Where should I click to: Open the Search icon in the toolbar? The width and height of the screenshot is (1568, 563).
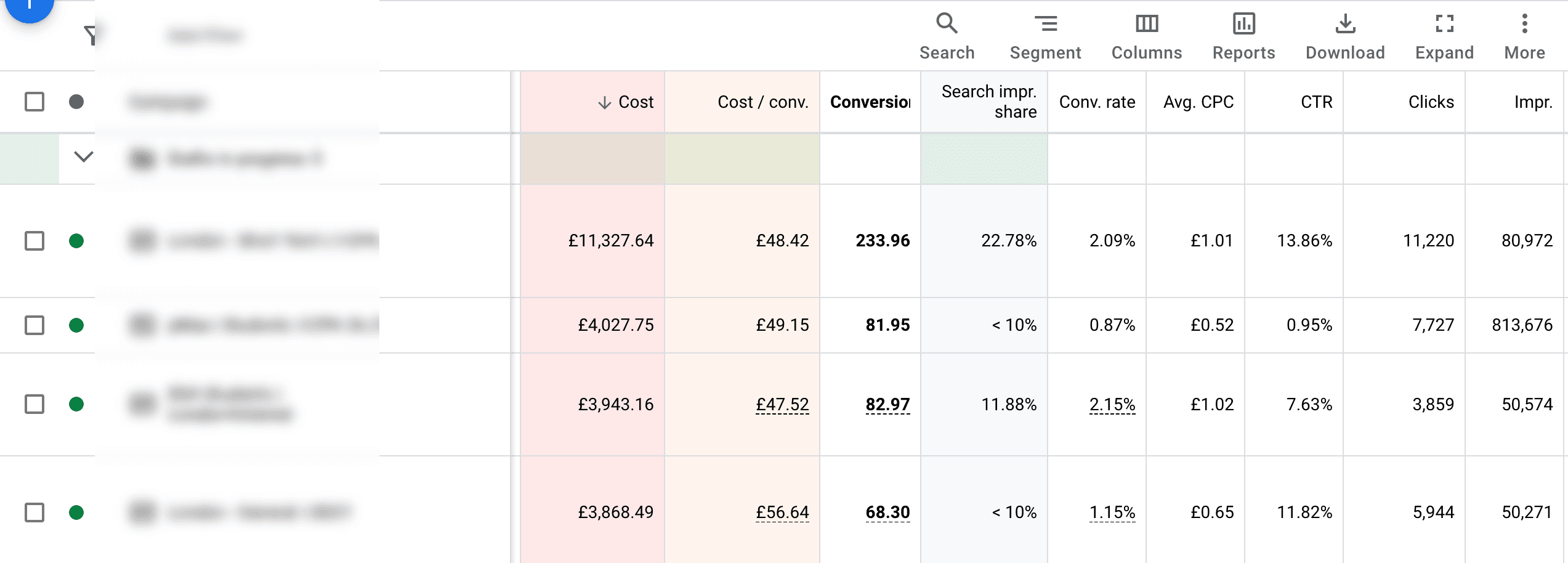pyautogui.click(x=947, y=23)
